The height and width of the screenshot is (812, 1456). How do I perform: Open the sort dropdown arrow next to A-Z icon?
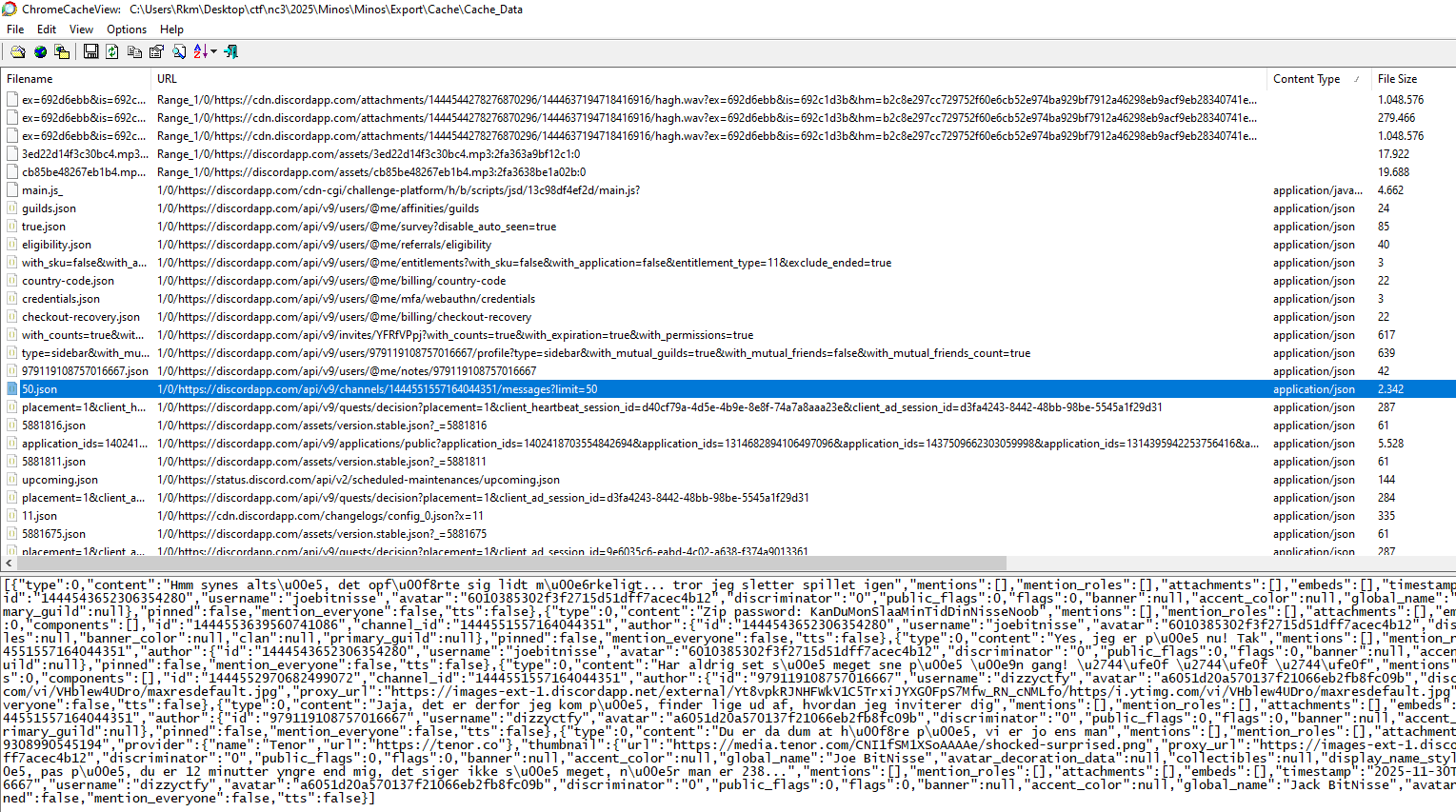point(212,51)
